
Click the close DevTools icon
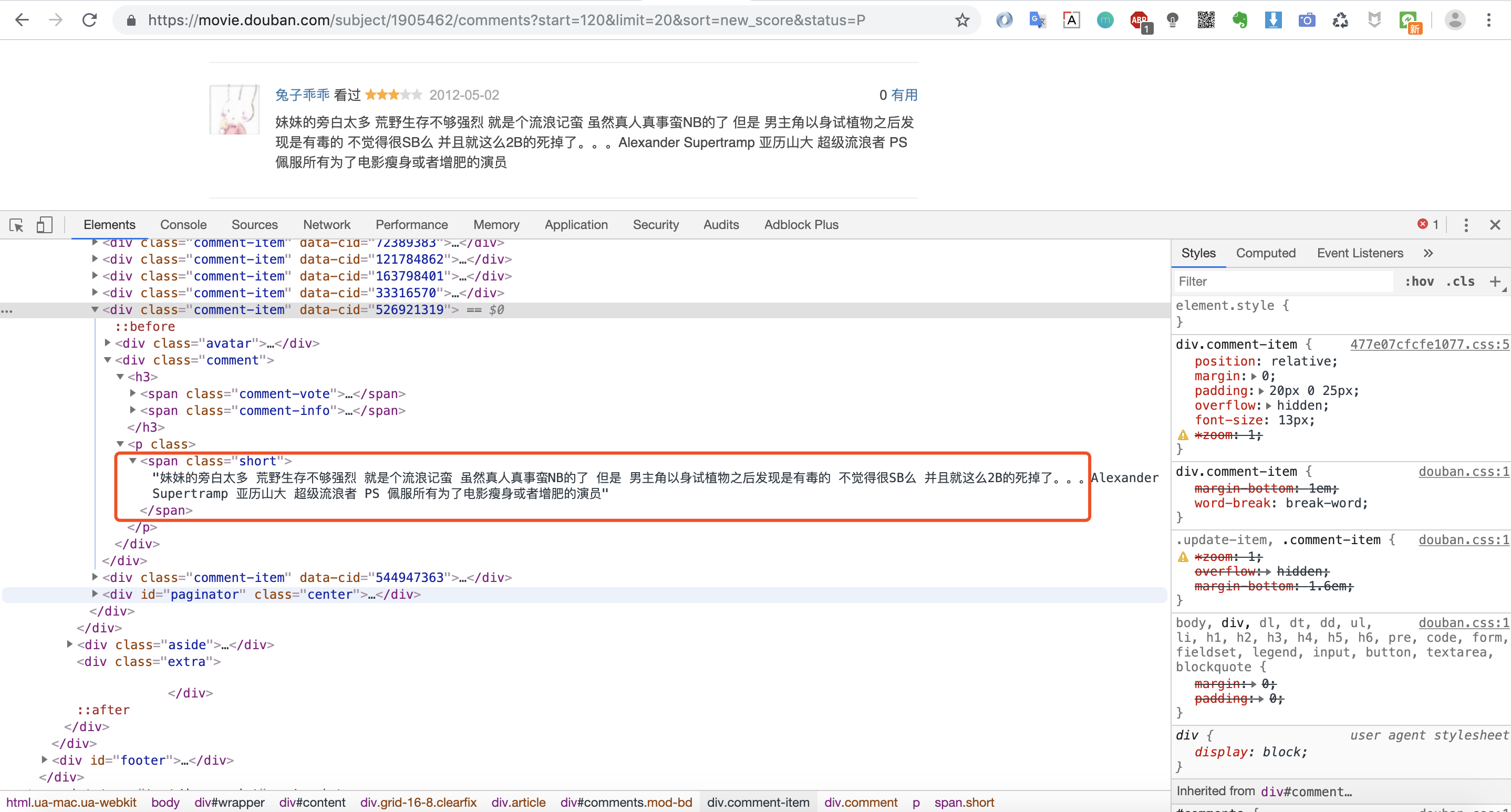click(1495, 224)
